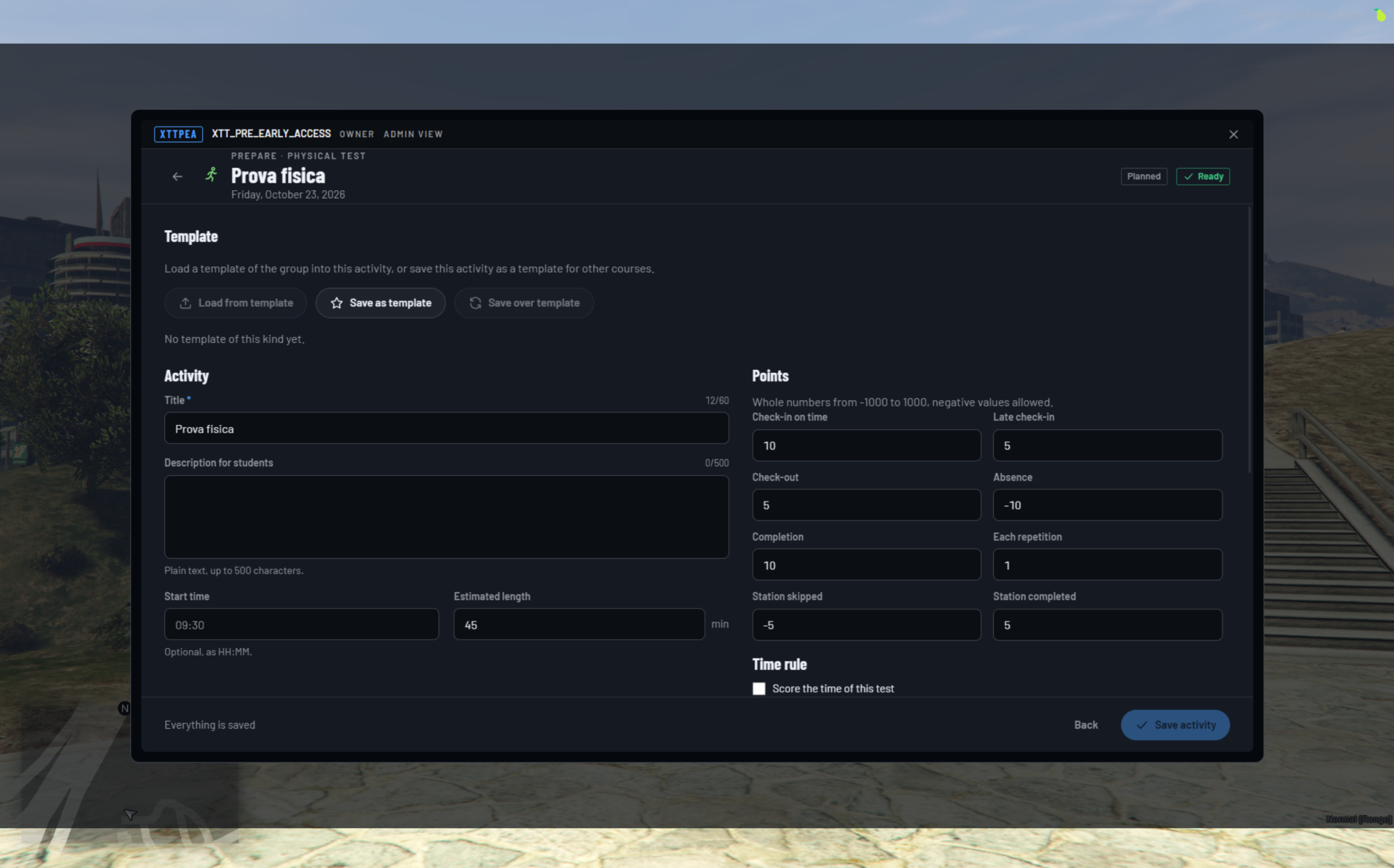
Task: Close the dialog with the X icon
Action: click(x=1233, y=134)
